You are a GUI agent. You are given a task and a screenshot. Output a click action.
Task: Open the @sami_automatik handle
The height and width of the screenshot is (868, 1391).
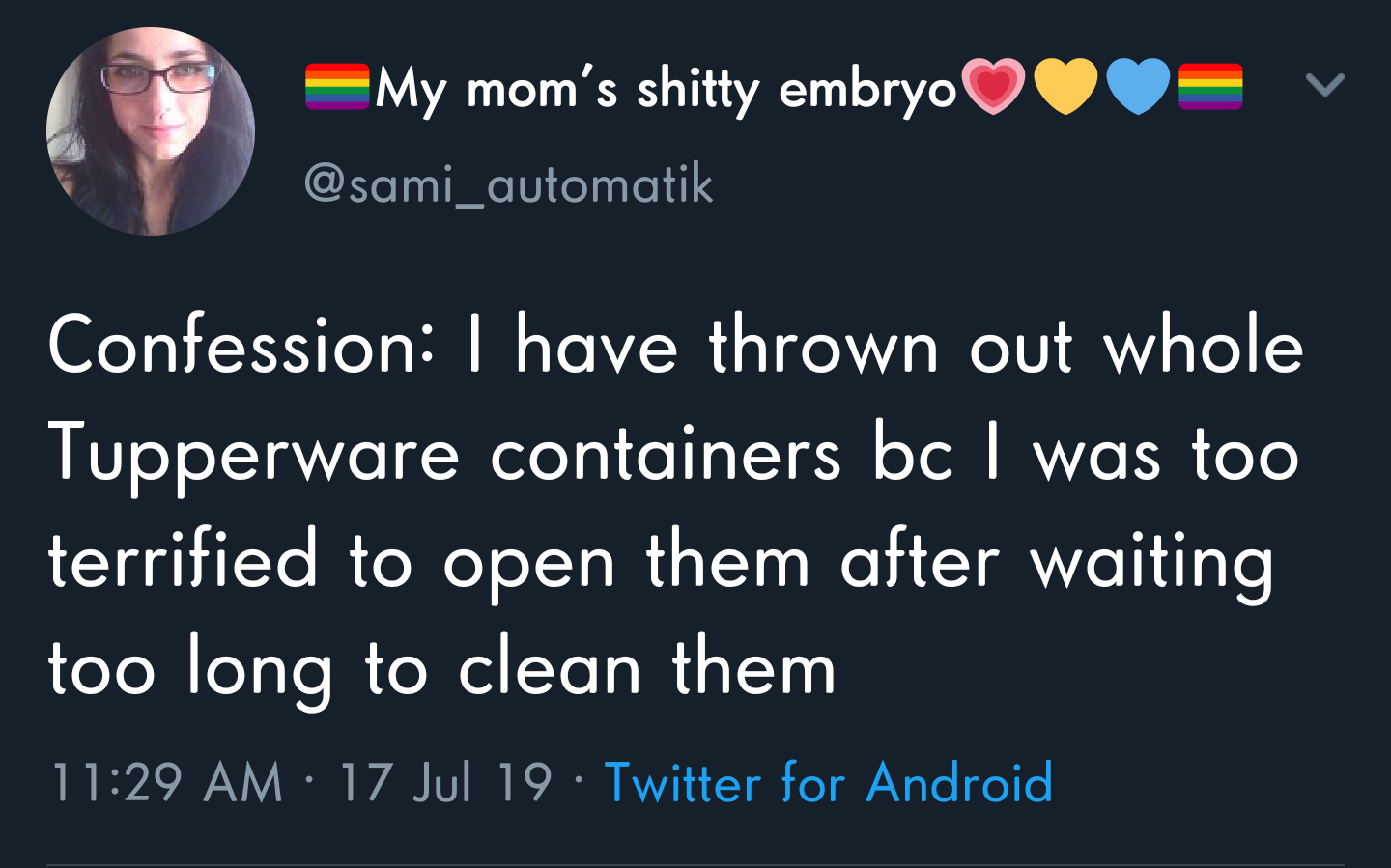pos(509,183)
